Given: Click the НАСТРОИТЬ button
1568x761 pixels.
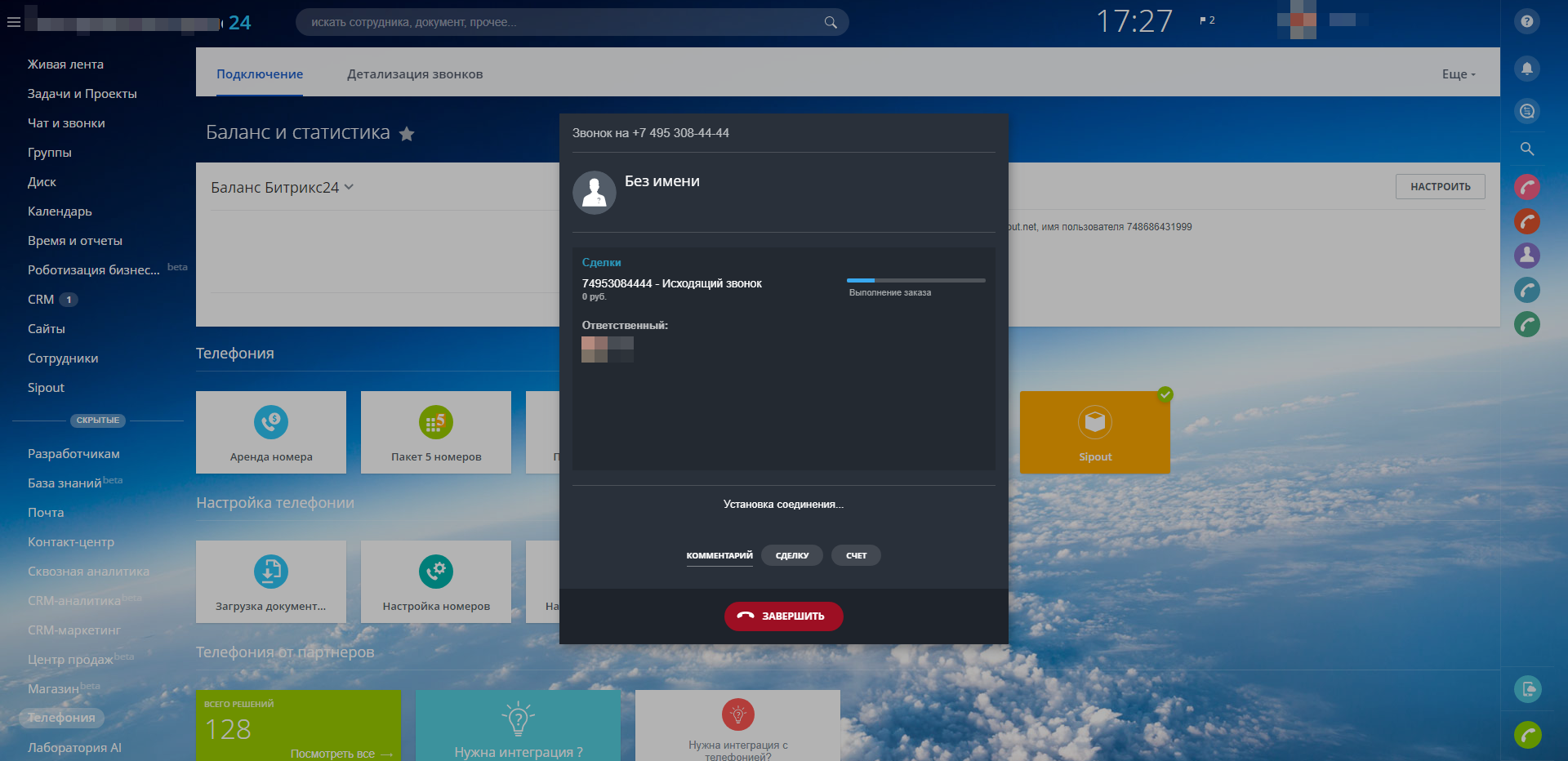Looking at the screenshot, I should pos(1441,187).
